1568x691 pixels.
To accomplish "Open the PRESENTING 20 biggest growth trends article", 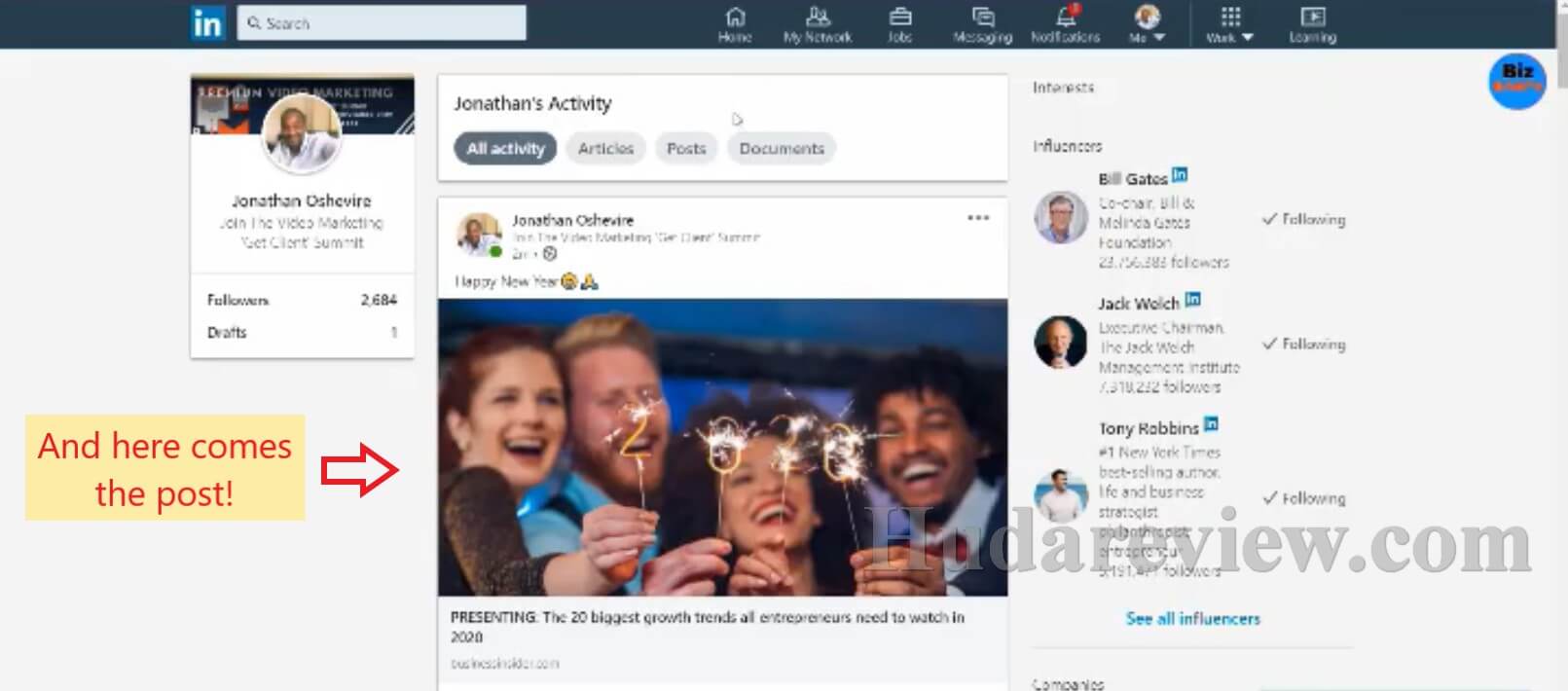I will point(708,627).
